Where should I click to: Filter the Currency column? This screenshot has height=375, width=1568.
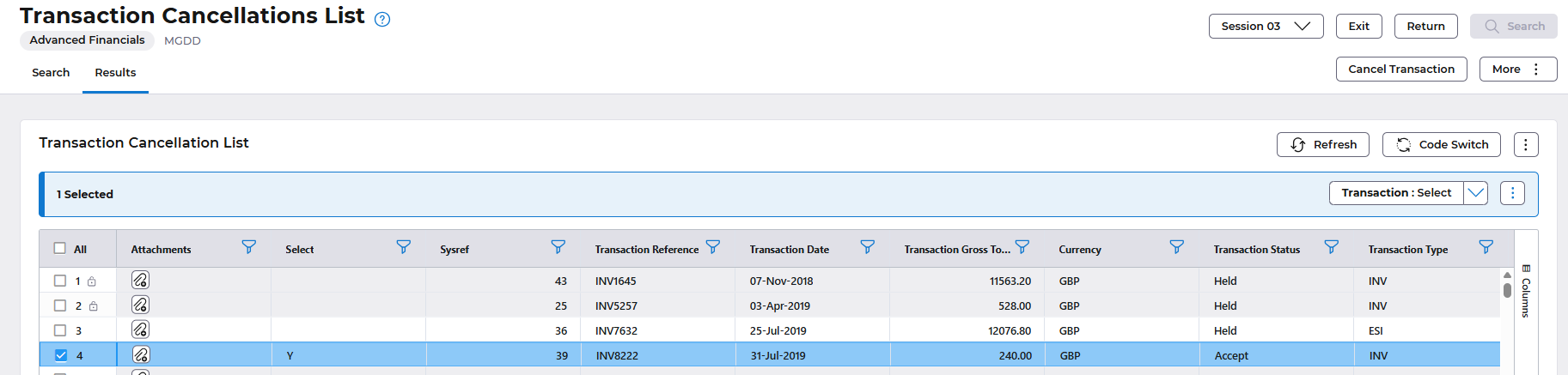coord(1177,247)
